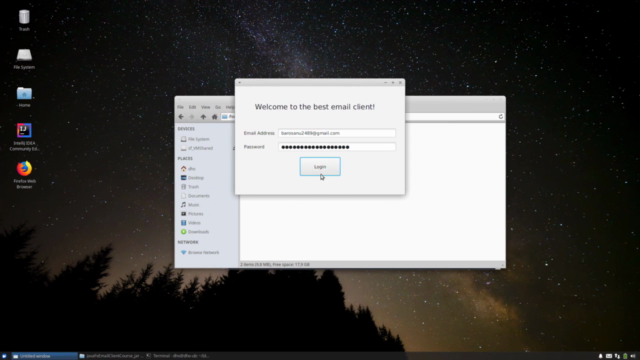Go up to the parent folder

point(203,117)
